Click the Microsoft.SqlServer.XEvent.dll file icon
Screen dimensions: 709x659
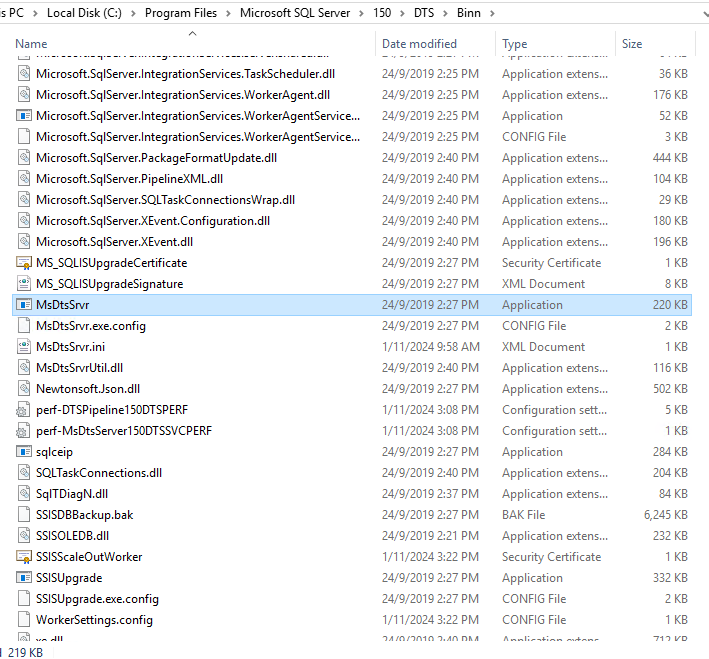24,242
